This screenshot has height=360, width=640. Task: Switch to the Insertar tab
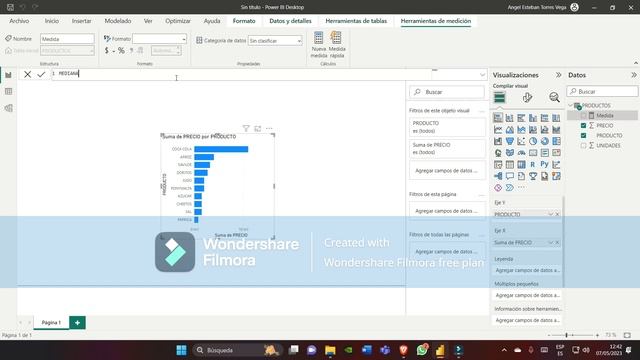[82, 21]
